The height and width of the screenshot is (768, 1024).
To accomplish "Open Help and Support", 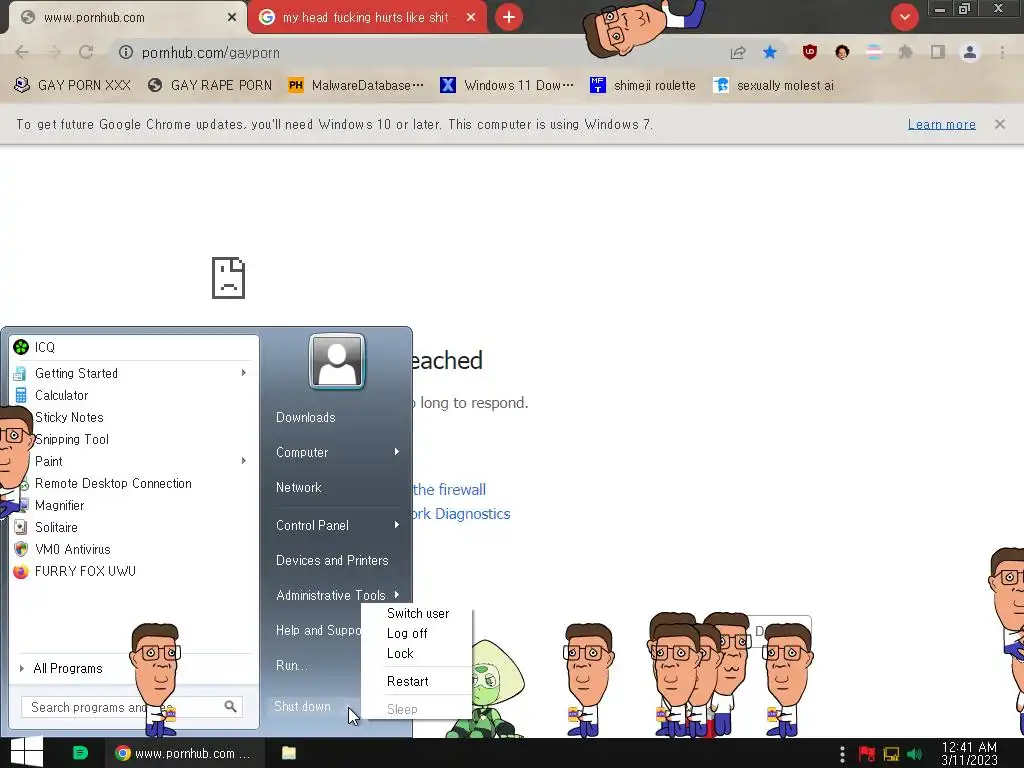I will click(x=318, y=630).
